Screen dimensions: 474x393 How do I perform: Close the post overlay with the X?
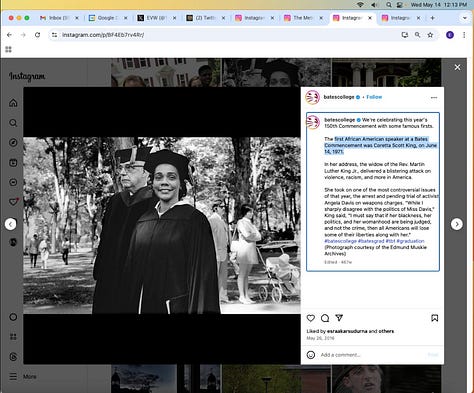click(x=457, y=67)
